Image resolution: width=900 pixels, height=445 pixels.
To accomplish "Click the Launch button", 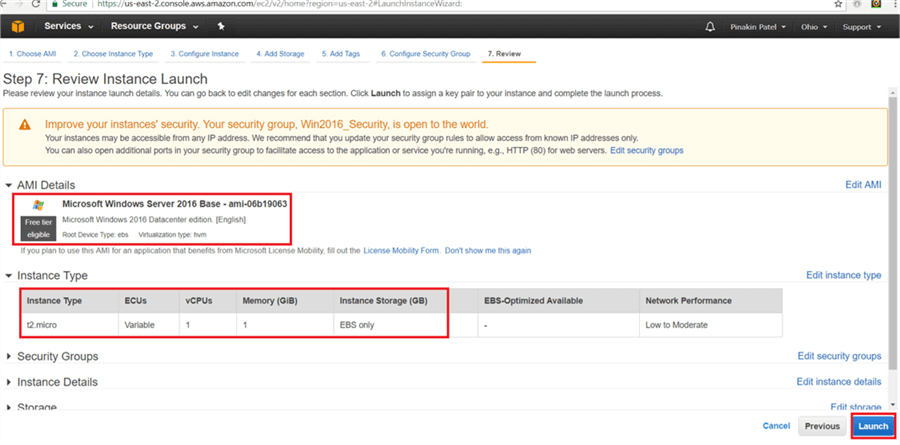I will pyautogui.click(x=873, y=426).
